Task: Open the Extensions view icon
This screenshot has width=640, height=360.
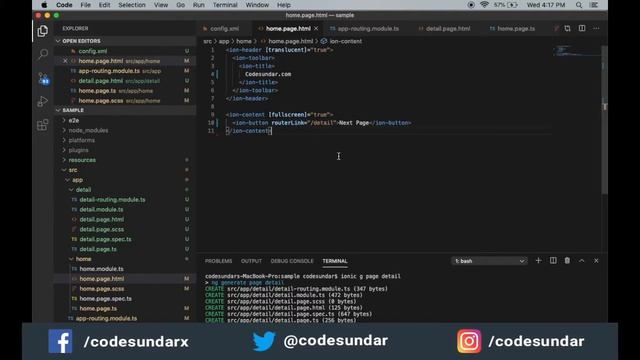Action: pyautogui.click(x=42, y=125)
